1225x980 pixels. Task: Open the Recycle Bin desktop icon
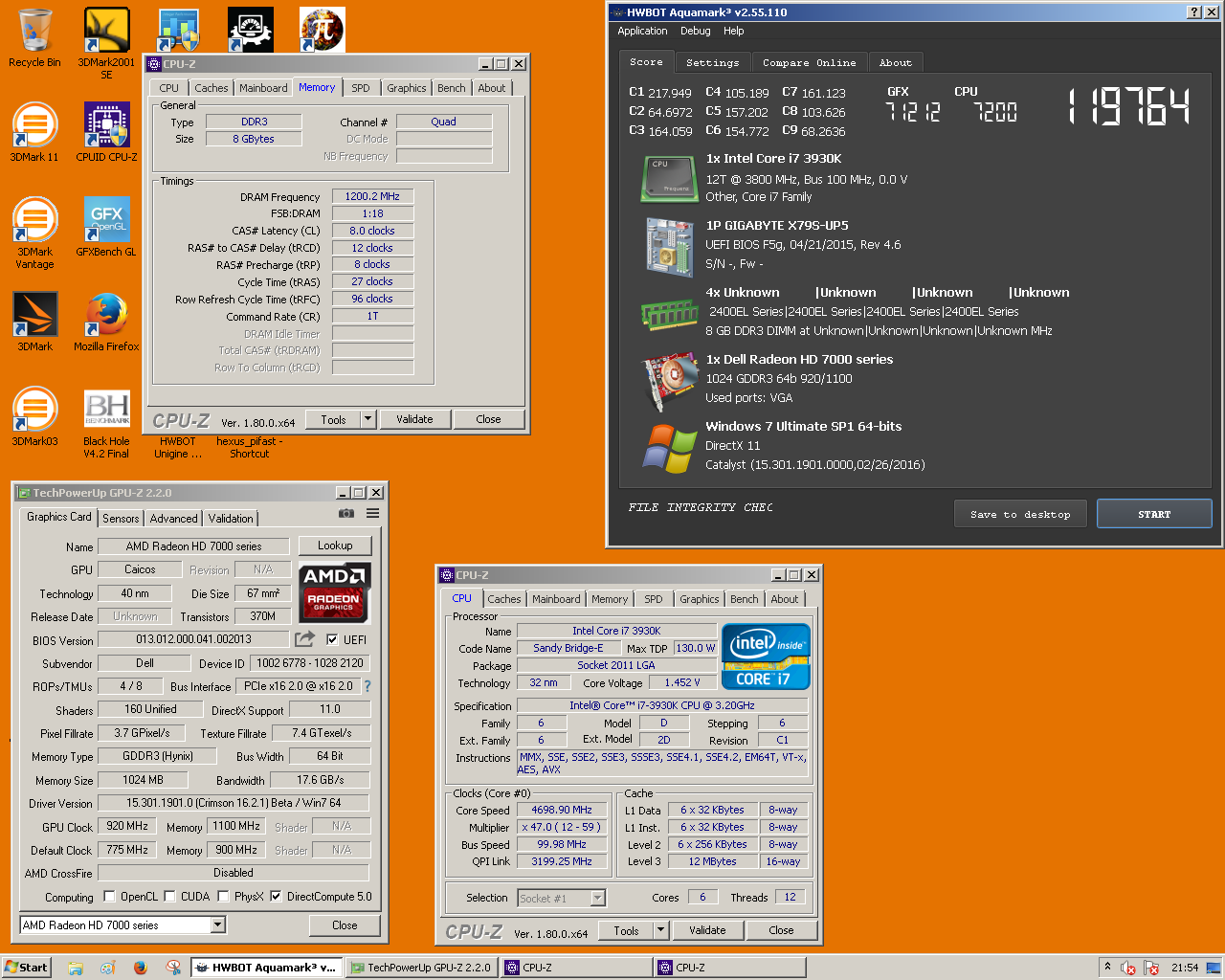tap(34, 38)
